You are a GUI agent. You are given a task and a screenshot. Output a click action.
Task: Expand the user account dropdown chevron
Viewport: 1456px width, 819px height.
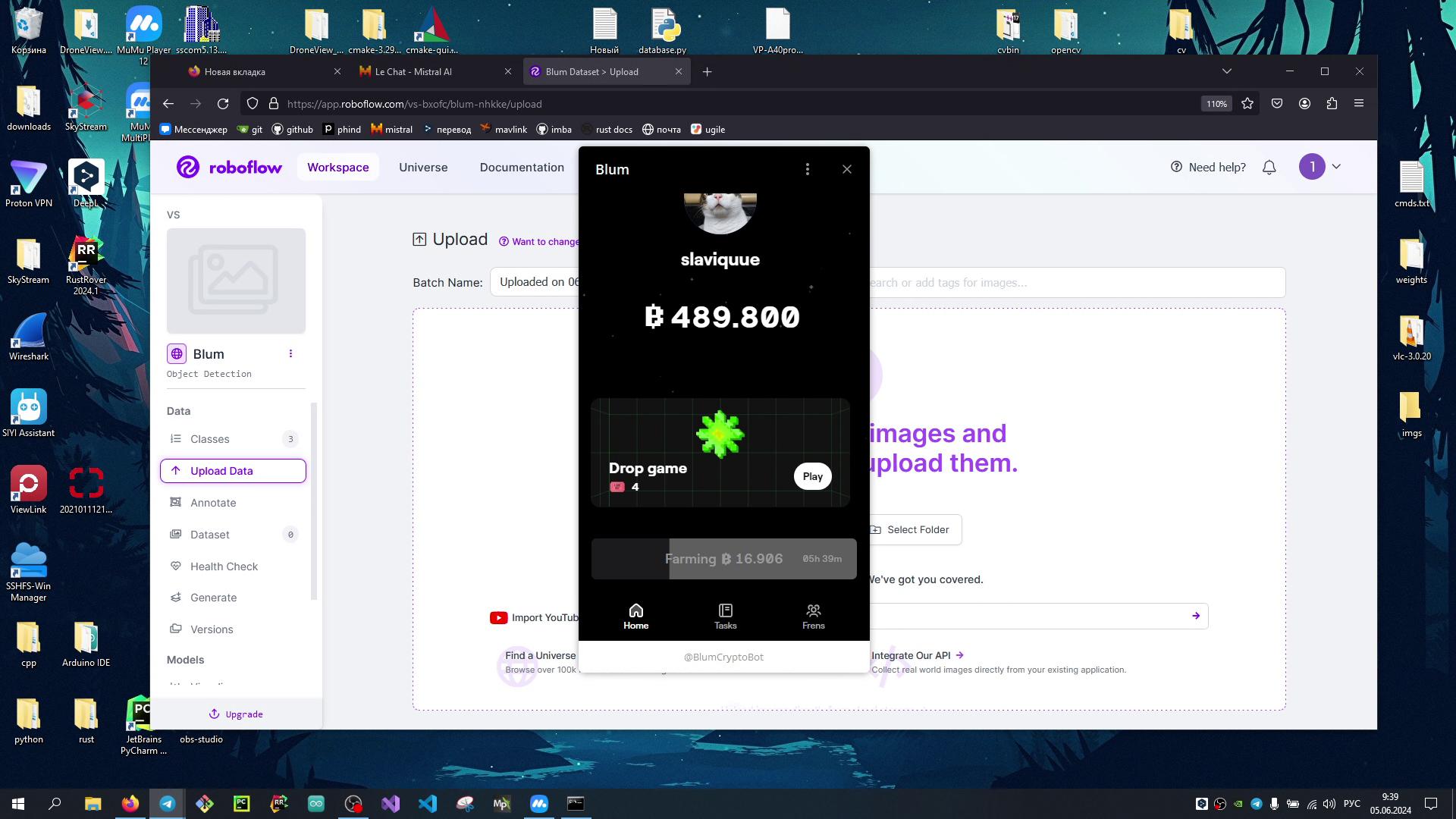(x=1336, y=167)
